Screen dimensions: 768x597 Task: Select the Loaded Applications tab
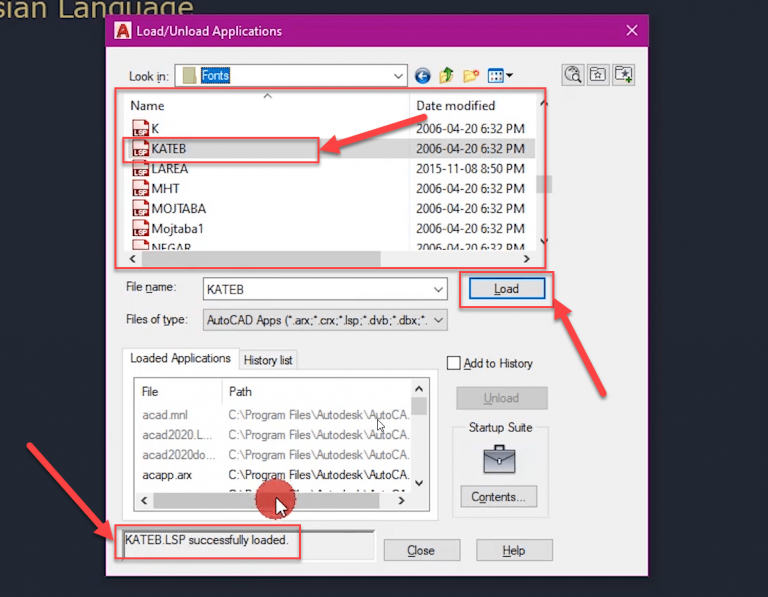[180, 358]
